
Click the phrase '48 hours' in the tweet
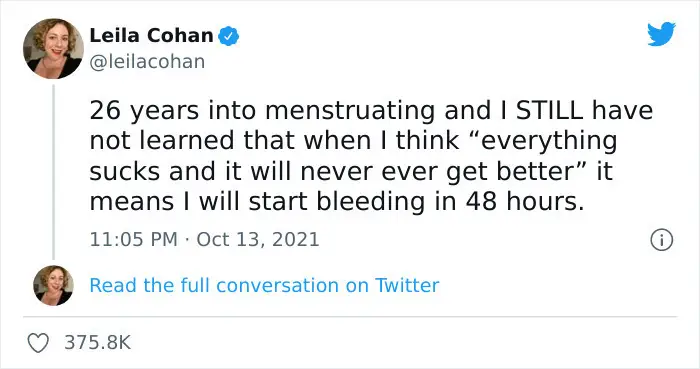tap(525, 201)
